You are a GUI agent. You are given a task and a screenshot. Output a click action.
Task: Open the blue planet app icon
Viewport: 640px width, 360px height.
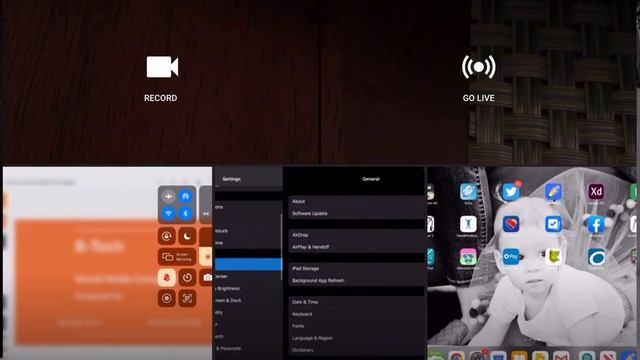(x=468, y=191)
